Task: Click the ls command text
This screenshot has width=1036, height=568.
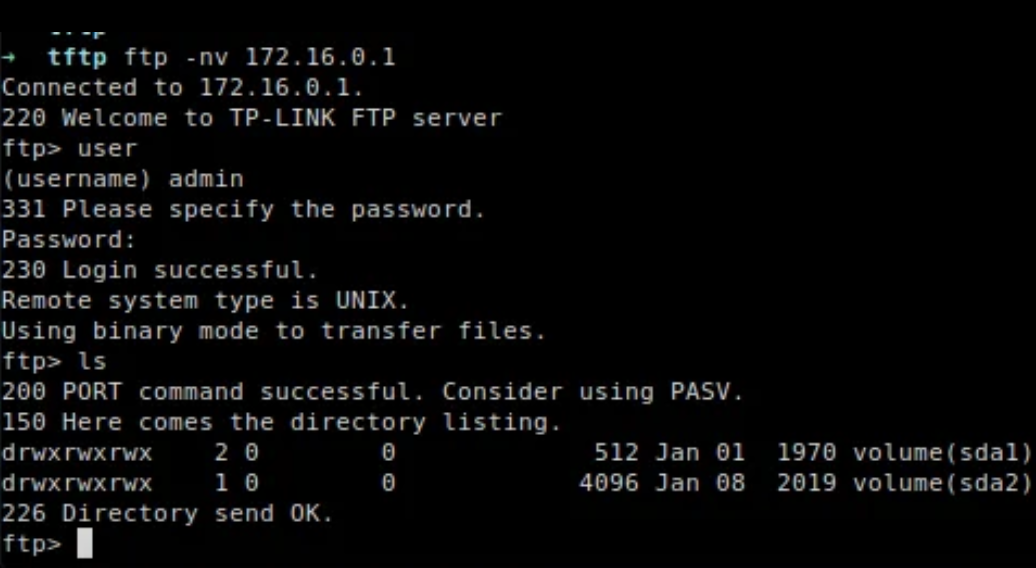Action: coord(92,361)
